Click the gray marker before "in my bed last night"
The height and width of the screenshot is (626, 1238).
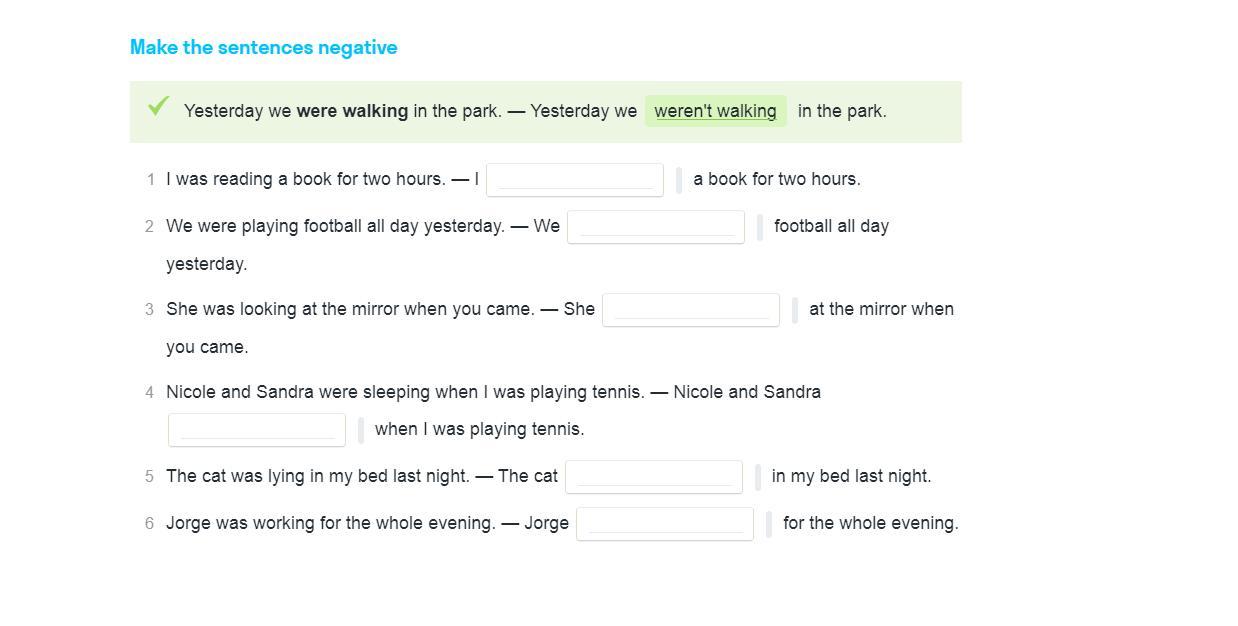[x=758, y=477]
